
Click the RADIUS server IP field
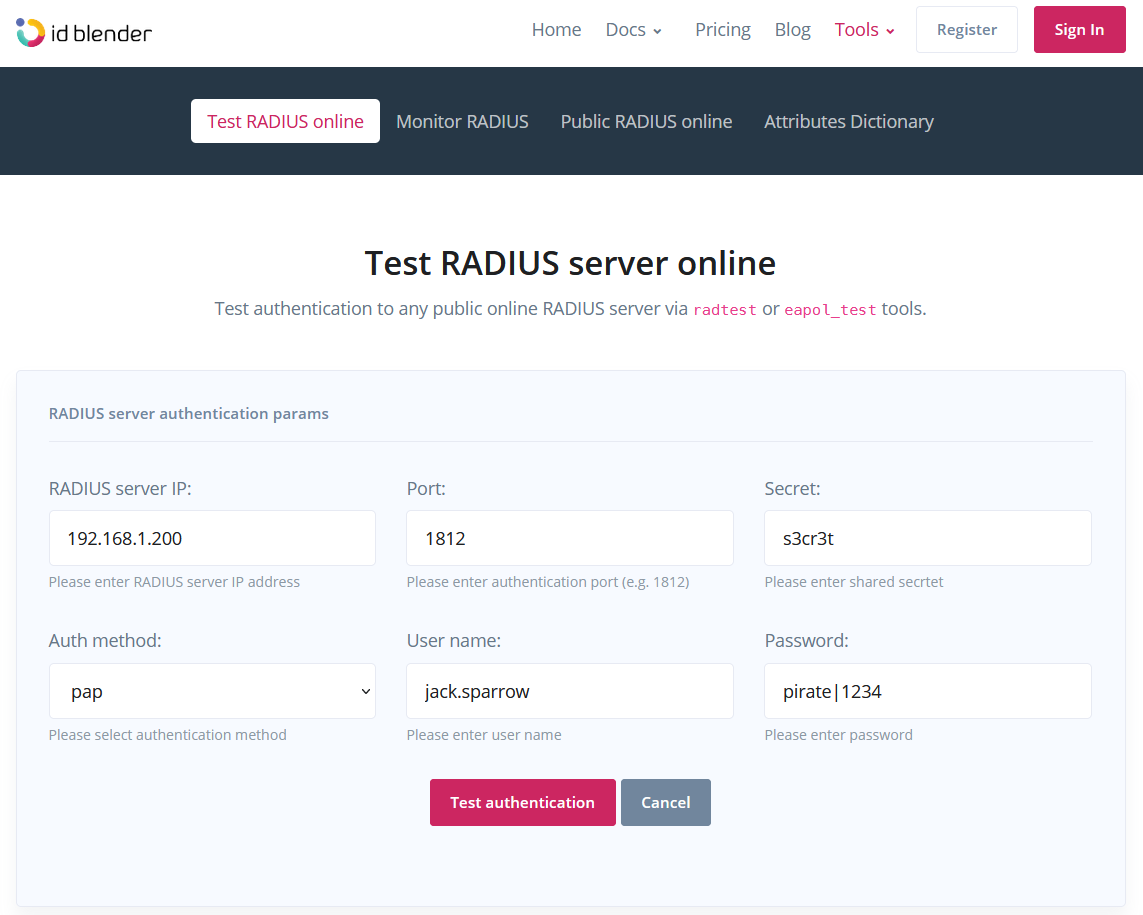(211, 537)
